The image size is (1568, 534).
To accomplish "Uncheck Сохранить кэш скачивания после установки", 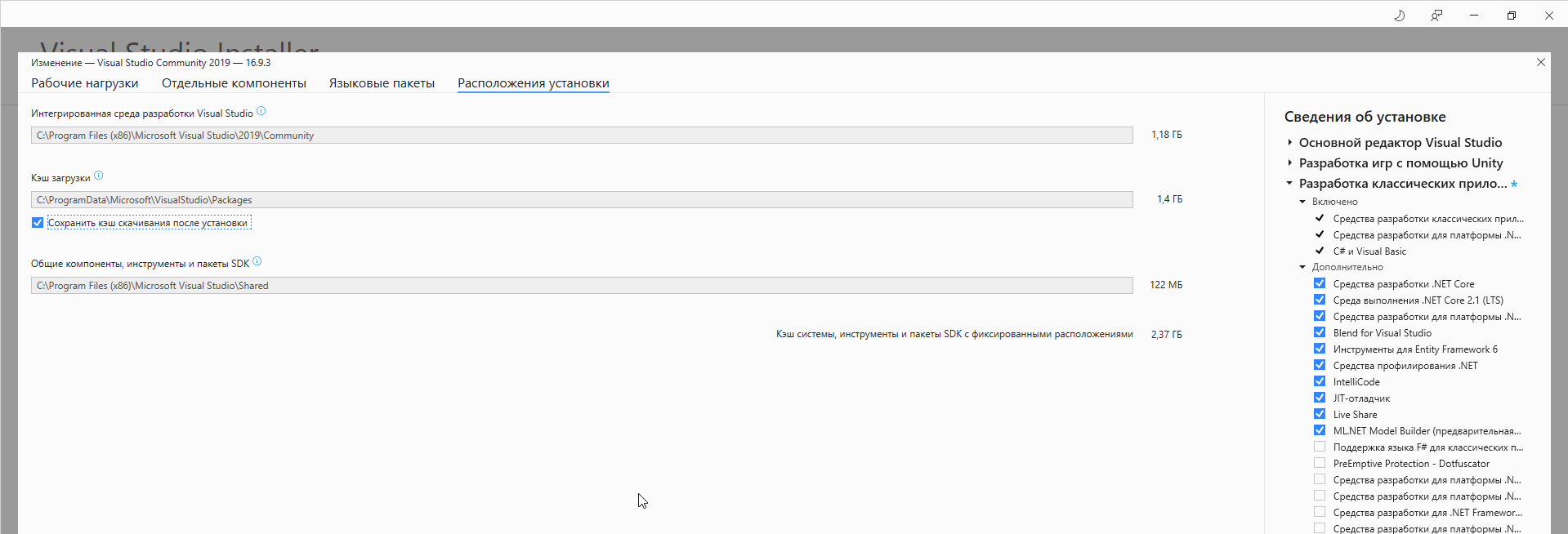I will click(38, 223).
